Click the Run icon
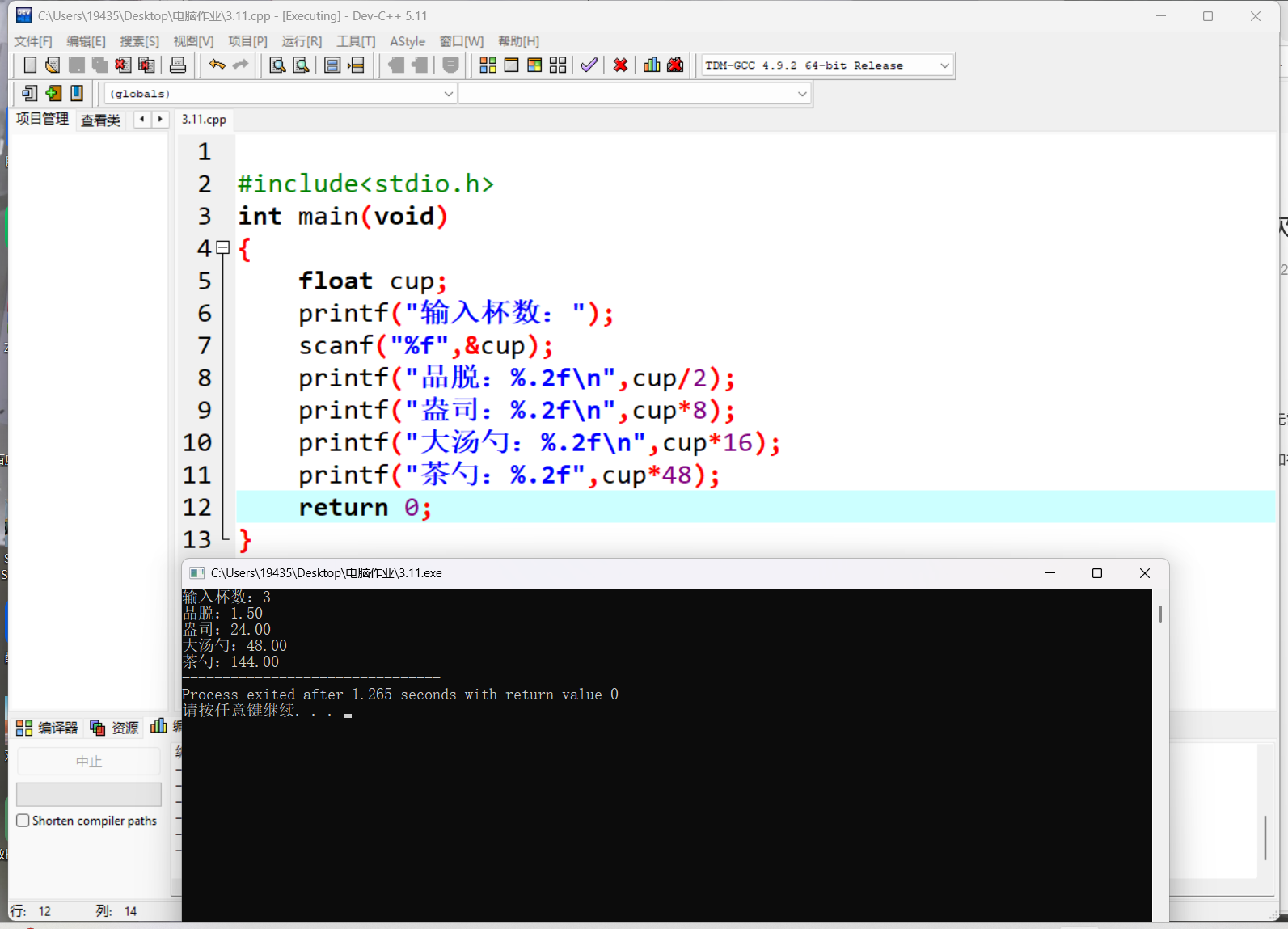Screen dimensions: 1288x929 click(512, 65)
